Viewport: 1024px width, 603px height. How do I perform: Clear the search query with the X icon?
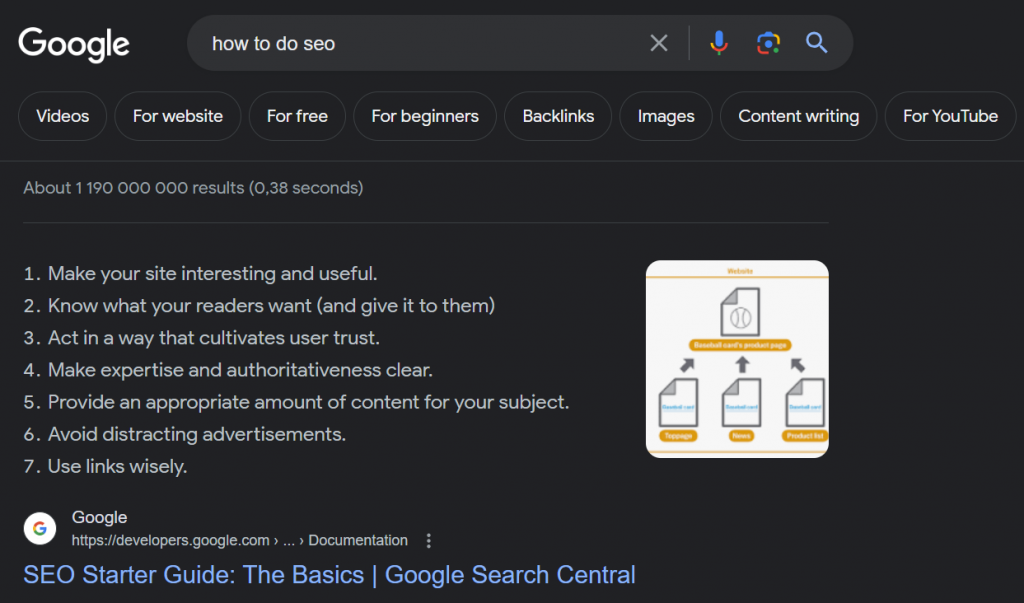pyautogui.click(x=658, y=43)
